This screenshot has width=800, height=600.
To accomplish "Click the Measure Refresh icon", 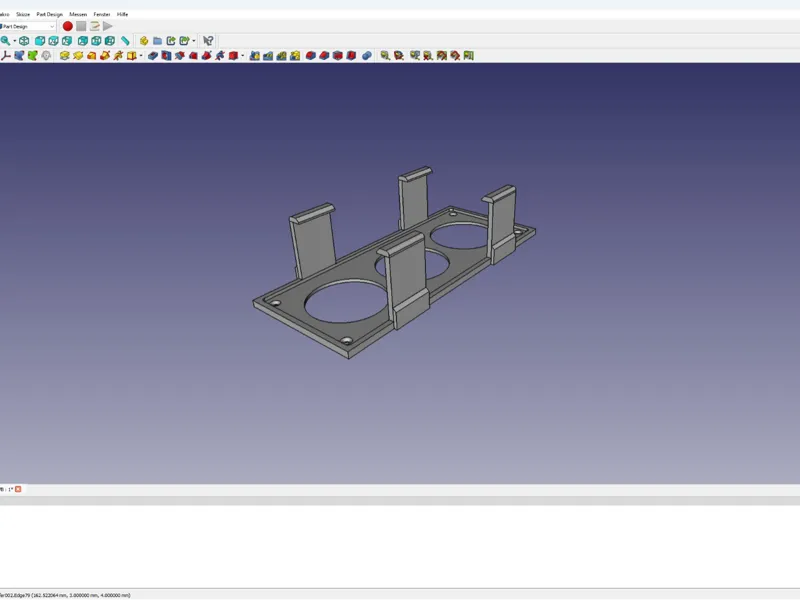I will tap(415, 56).
